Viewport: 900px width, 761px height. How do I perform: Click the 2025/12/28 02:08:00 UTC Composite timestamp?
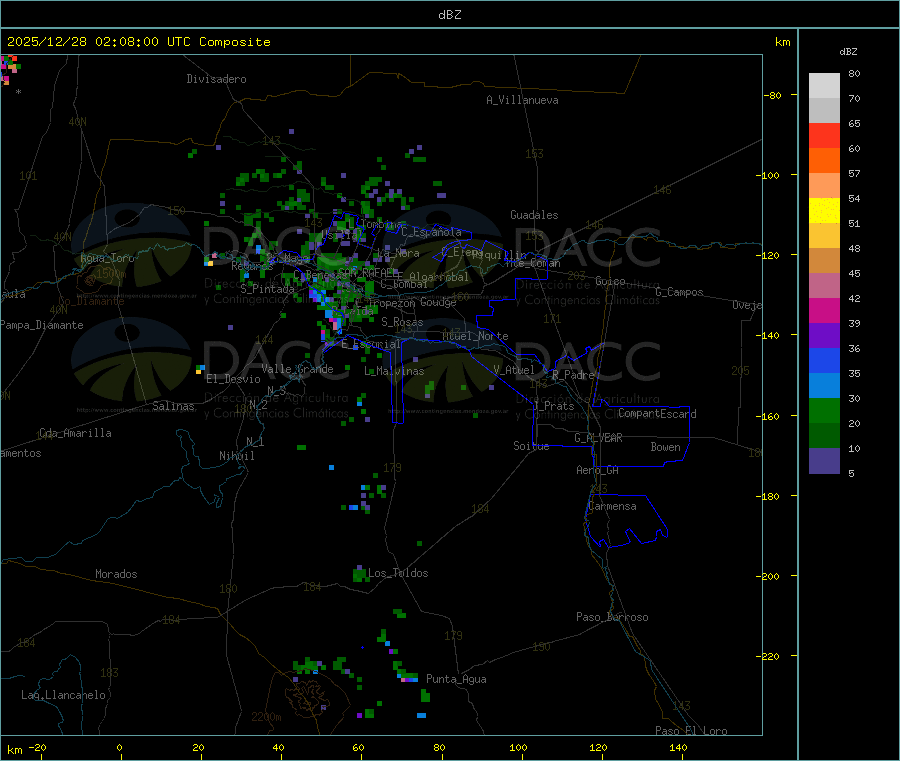tap(138, 42)
